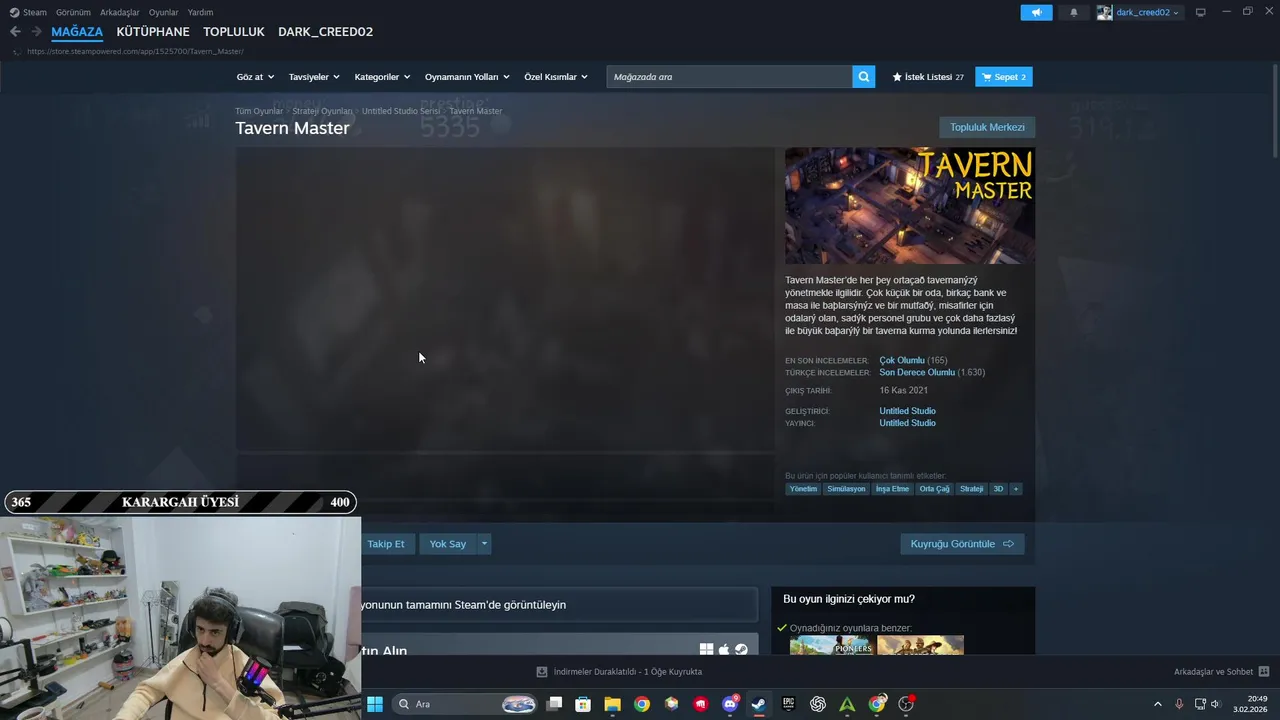Open the paused downloads status bar
1280x720 pixels.
pyautogui.click(x=619, y=672)
